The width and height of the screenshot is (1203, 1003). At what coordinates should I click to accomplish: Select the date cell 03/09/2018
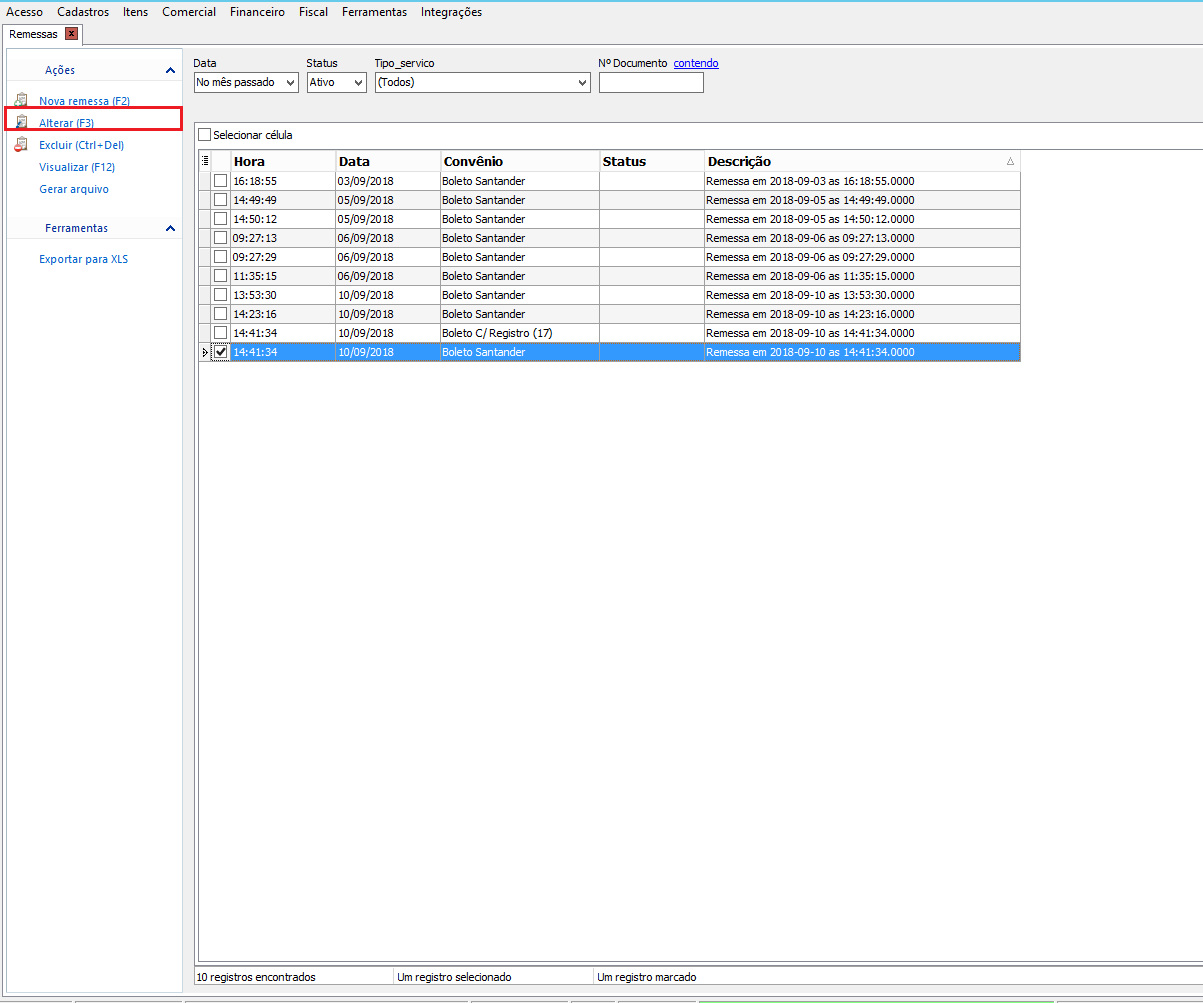click(388, 181)
